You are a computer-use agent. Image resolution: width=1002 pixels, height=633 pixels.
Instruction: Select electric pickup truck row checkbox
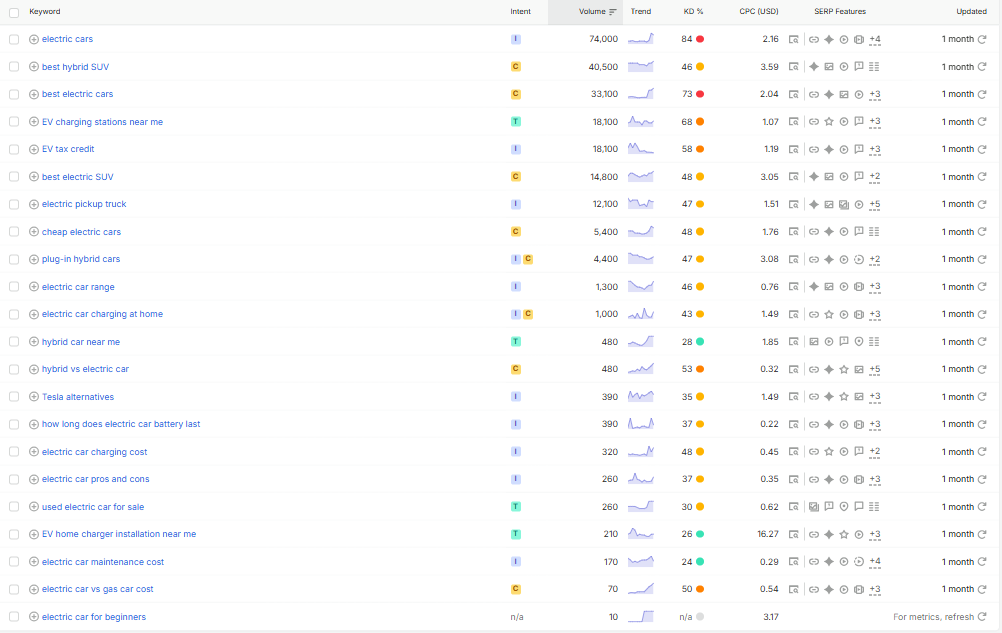coord(14,204)
